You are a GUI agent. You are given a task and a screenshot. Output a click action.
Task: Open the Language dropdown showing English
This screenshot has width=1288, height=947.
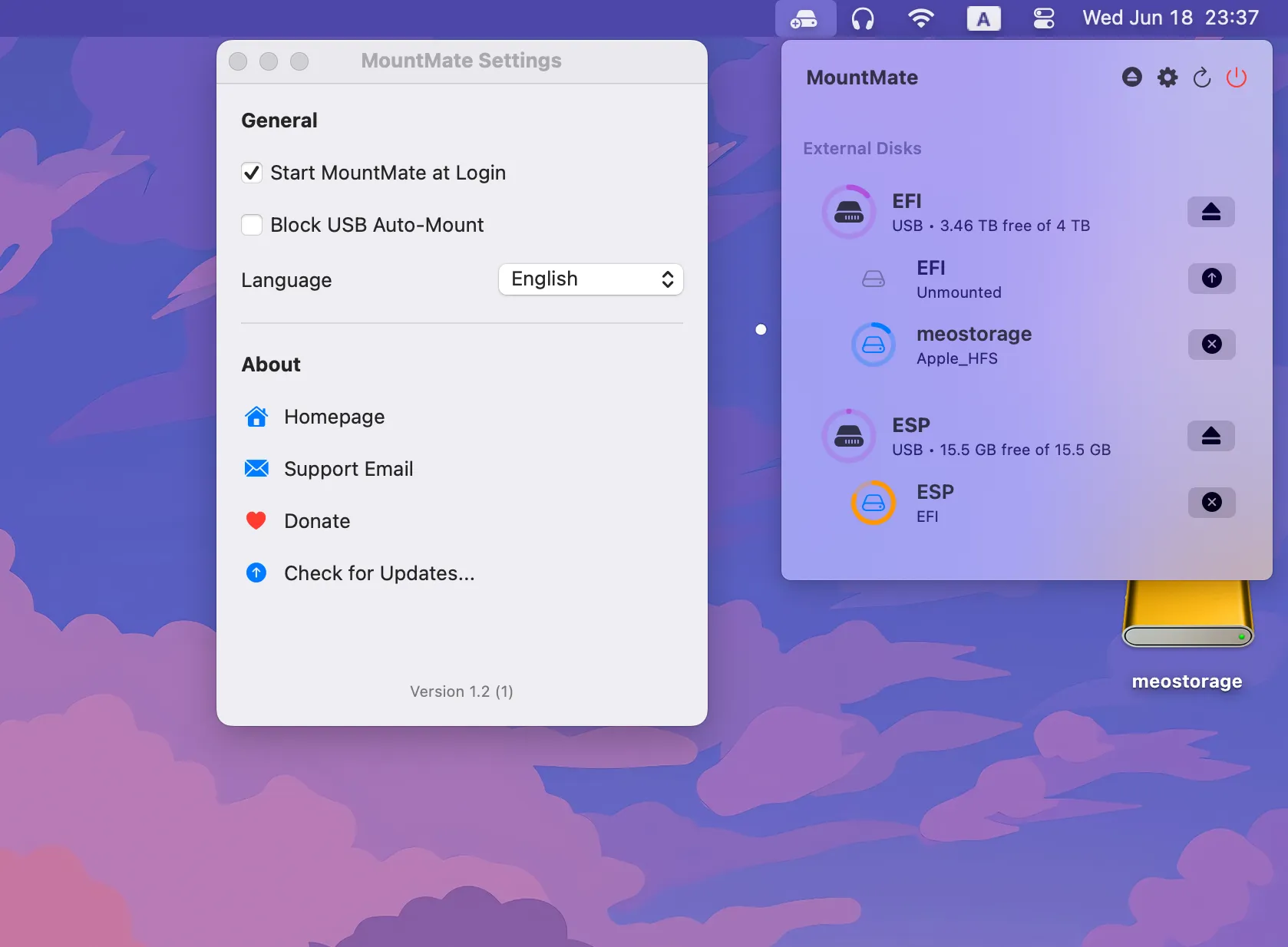click(x=590, y=279)
